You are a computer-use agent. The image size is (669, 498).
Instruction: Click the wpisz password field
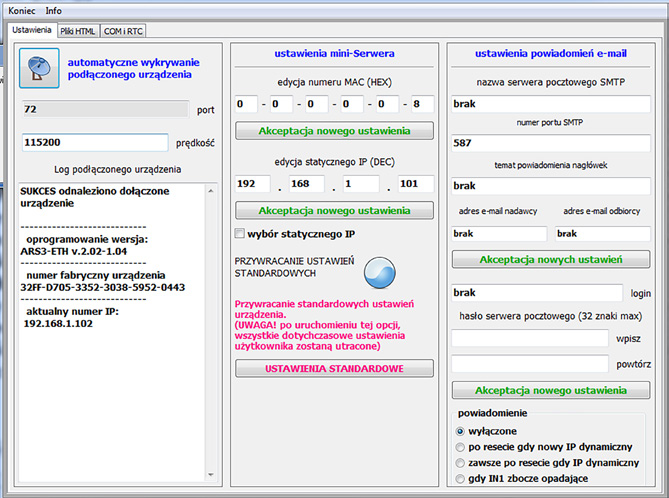click(530, 338)
